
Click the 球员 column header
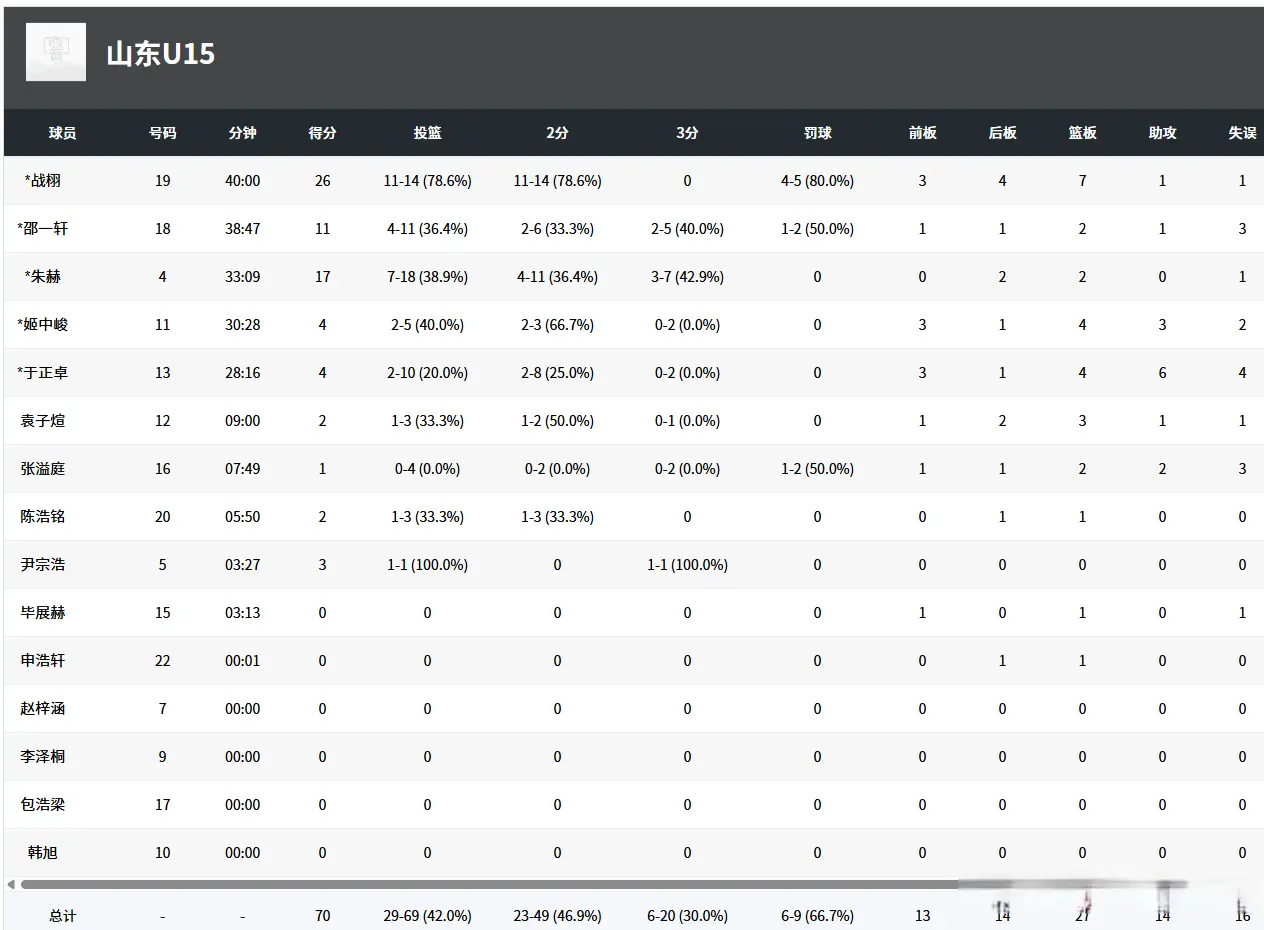pos(62,133)
